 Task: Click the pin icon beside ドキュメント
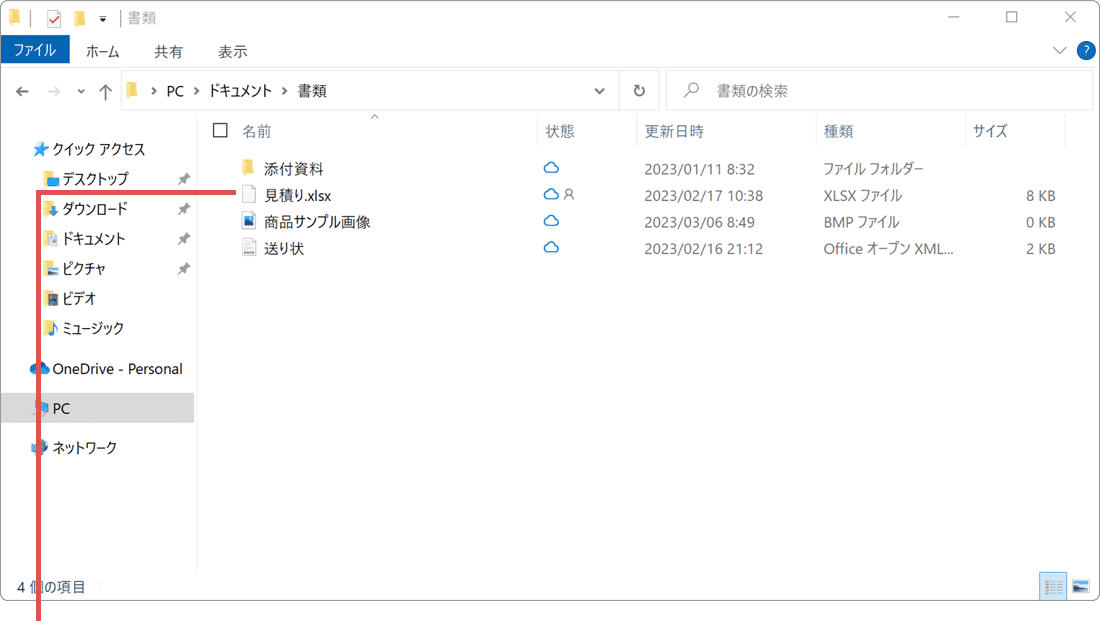(184, 239)
